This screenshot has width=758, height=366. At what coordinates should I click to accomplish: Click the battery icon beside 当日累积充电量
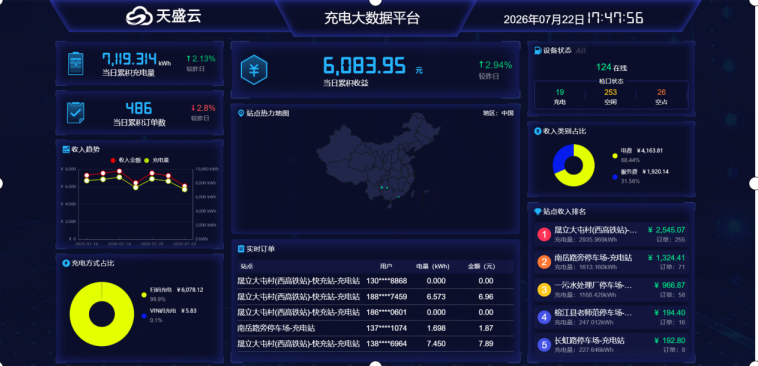75,64
